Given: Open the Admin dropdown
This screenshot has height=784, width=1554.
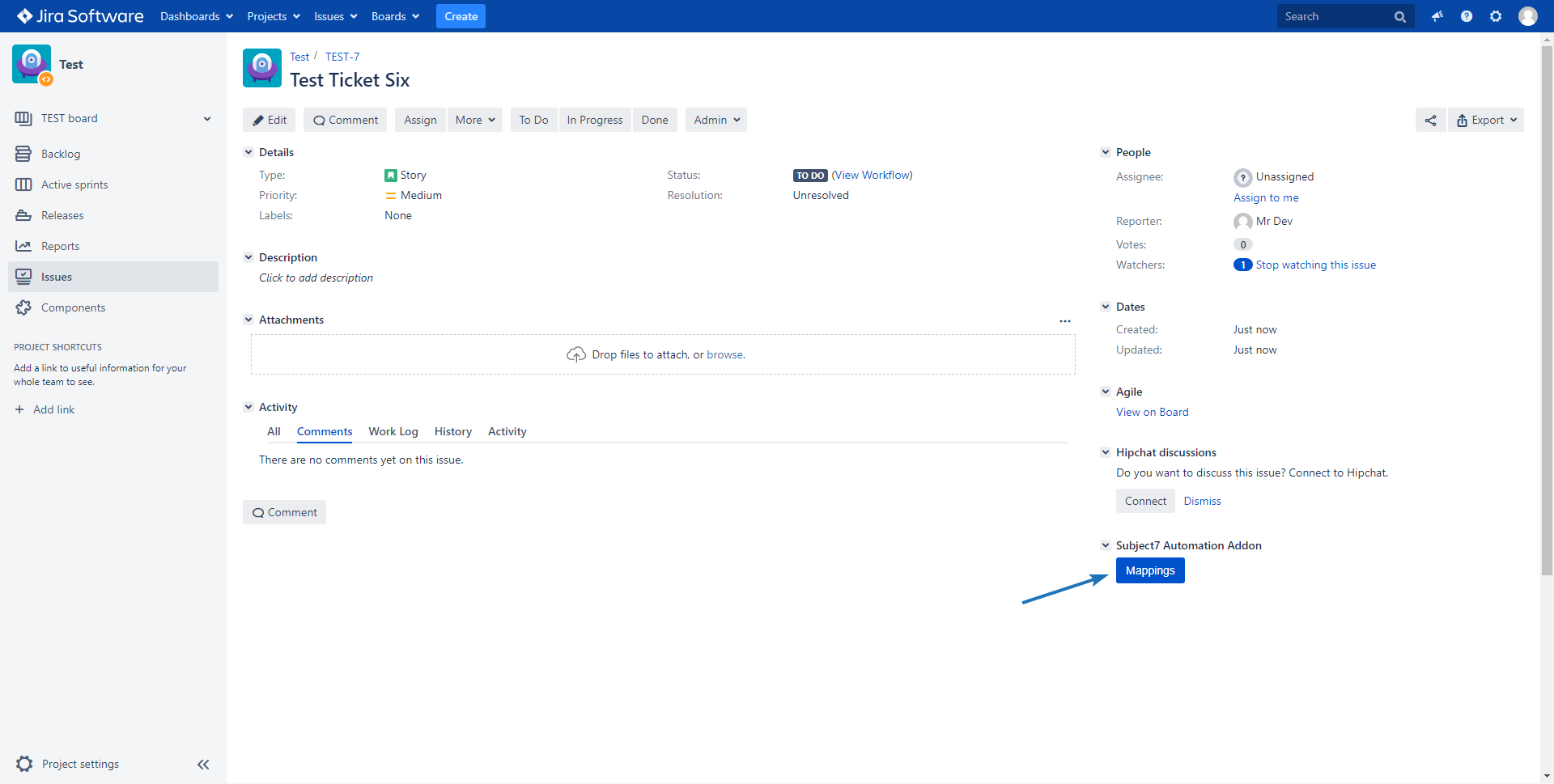Looking at the screenshot, I should point(715,120).
